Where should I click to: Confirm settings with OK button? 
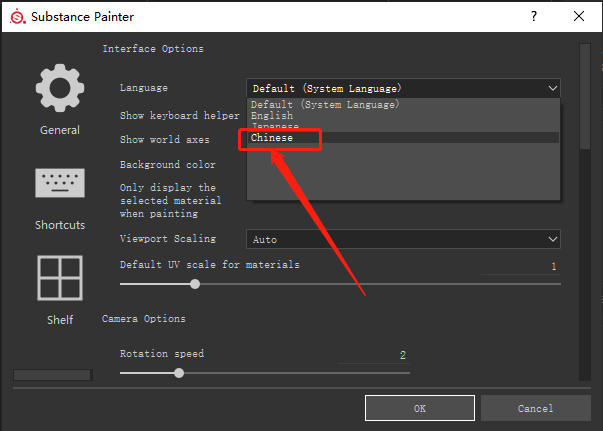(420, 408)
